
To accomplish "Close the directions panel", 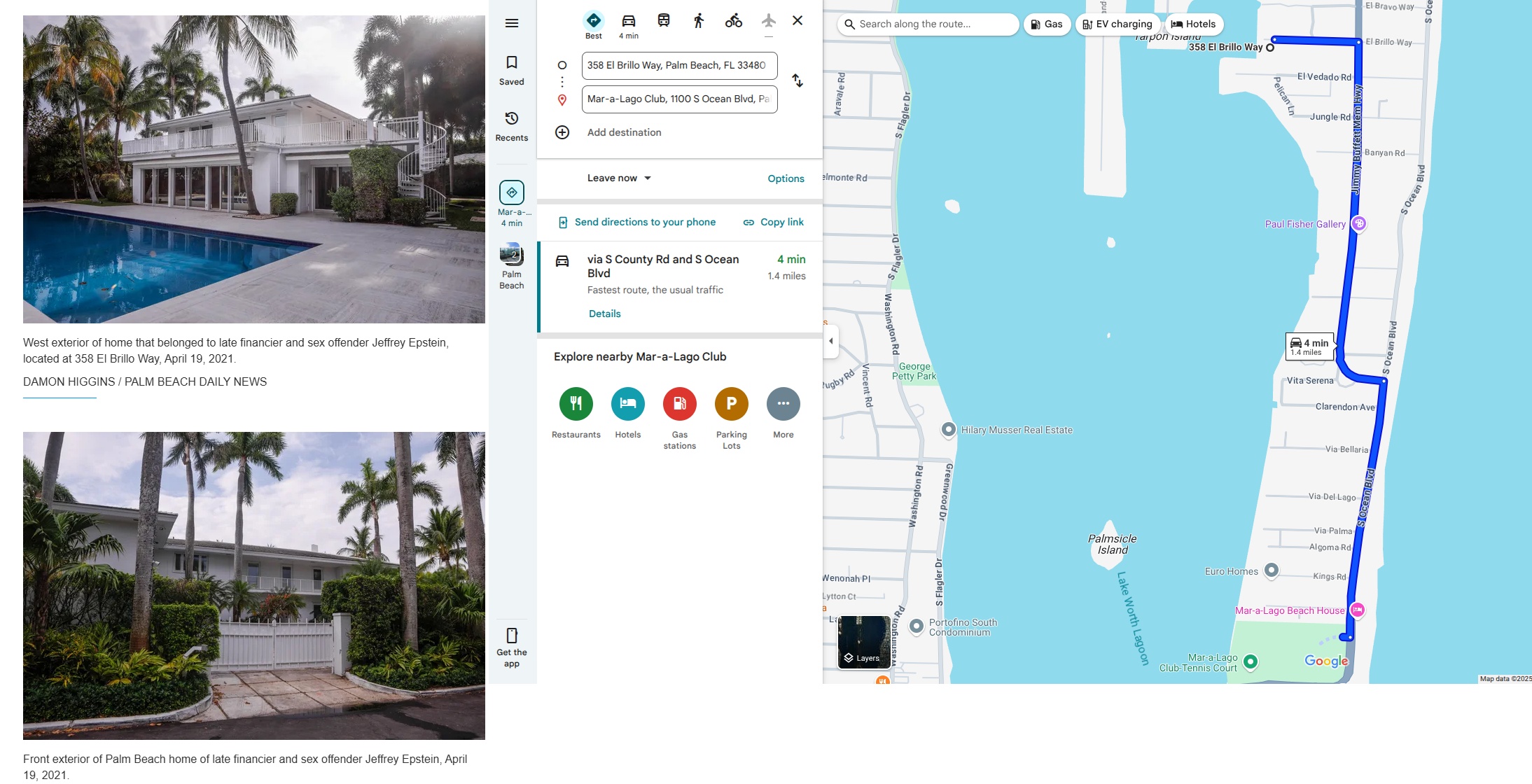I will tap(798, 20).
